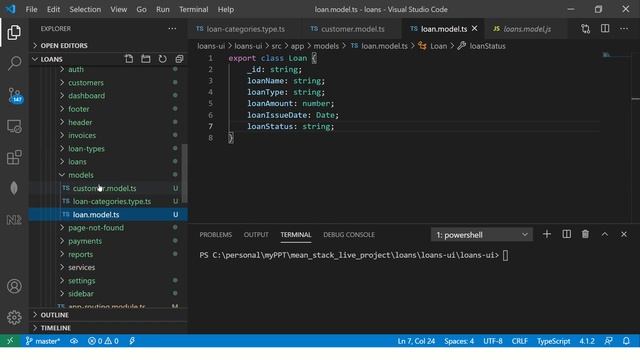This screenshot has width=640, height=360.
Task: Show the Problems panel tab
Action: [216, 235]
